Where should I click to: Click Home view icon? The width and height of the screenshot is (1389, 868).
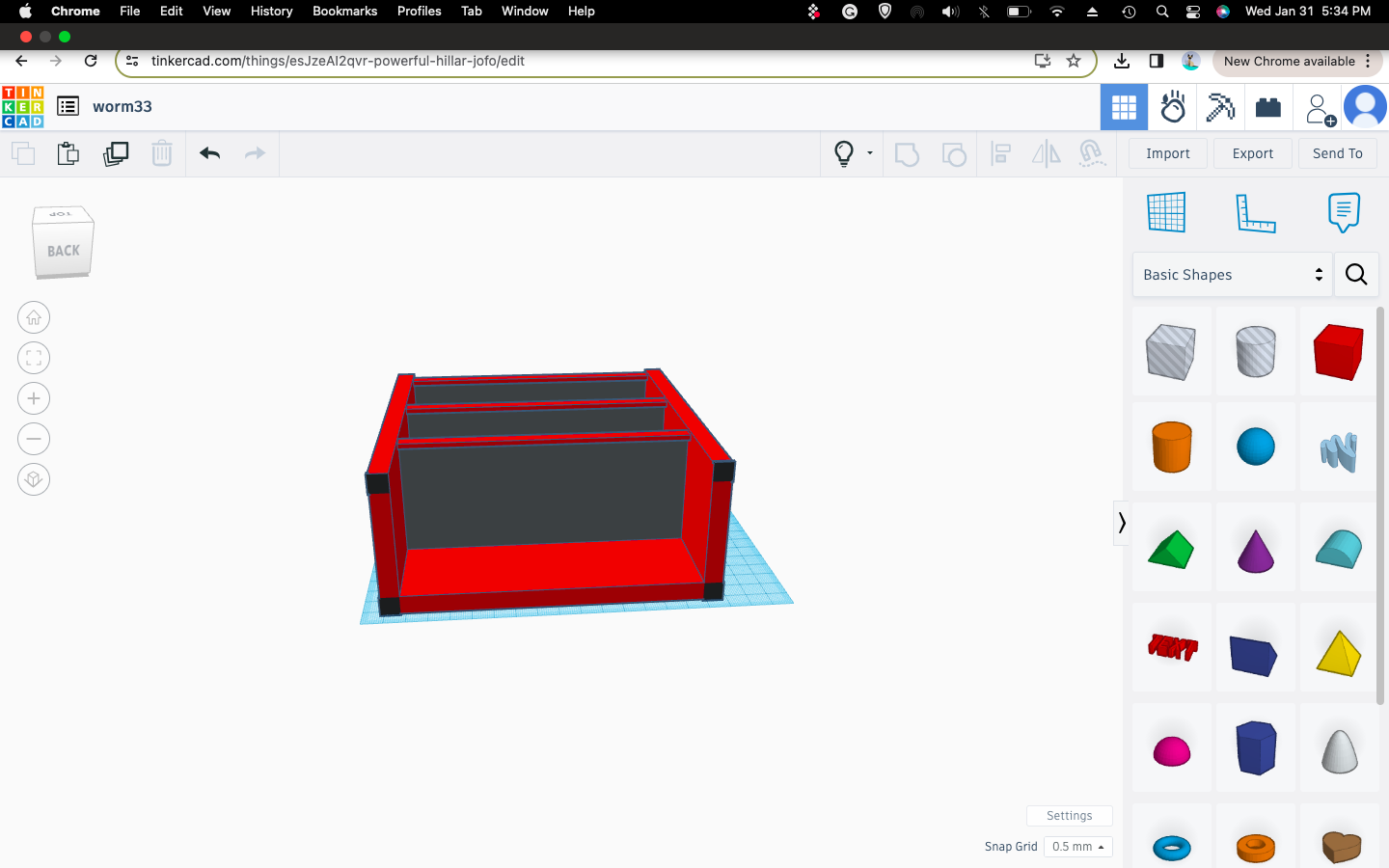tap(34, 317)
